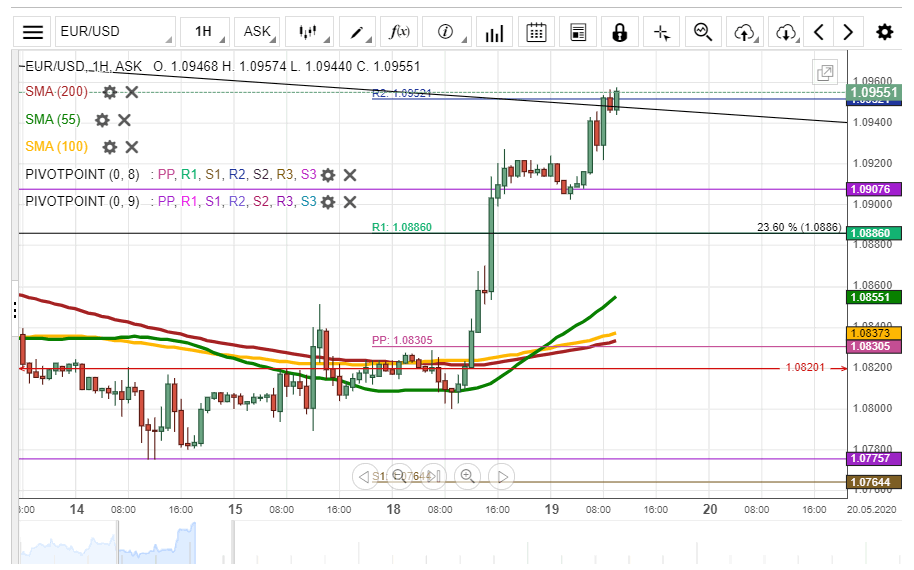Open SMA (55) settings gear
Viewport: 914px width, 570px height.
point(102,120)
